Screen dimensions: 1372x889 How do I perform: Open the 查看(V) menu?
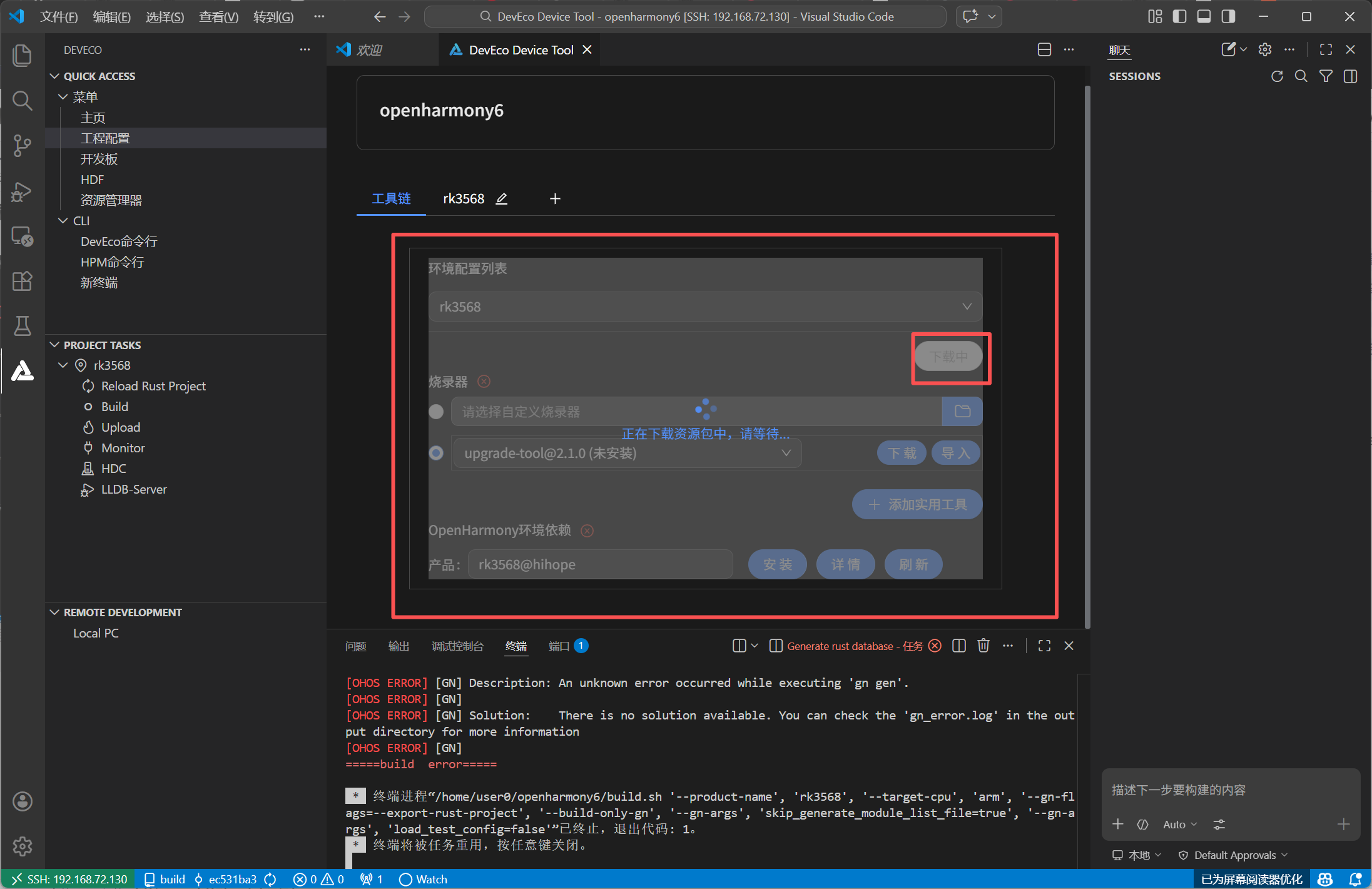coord(218,17)
